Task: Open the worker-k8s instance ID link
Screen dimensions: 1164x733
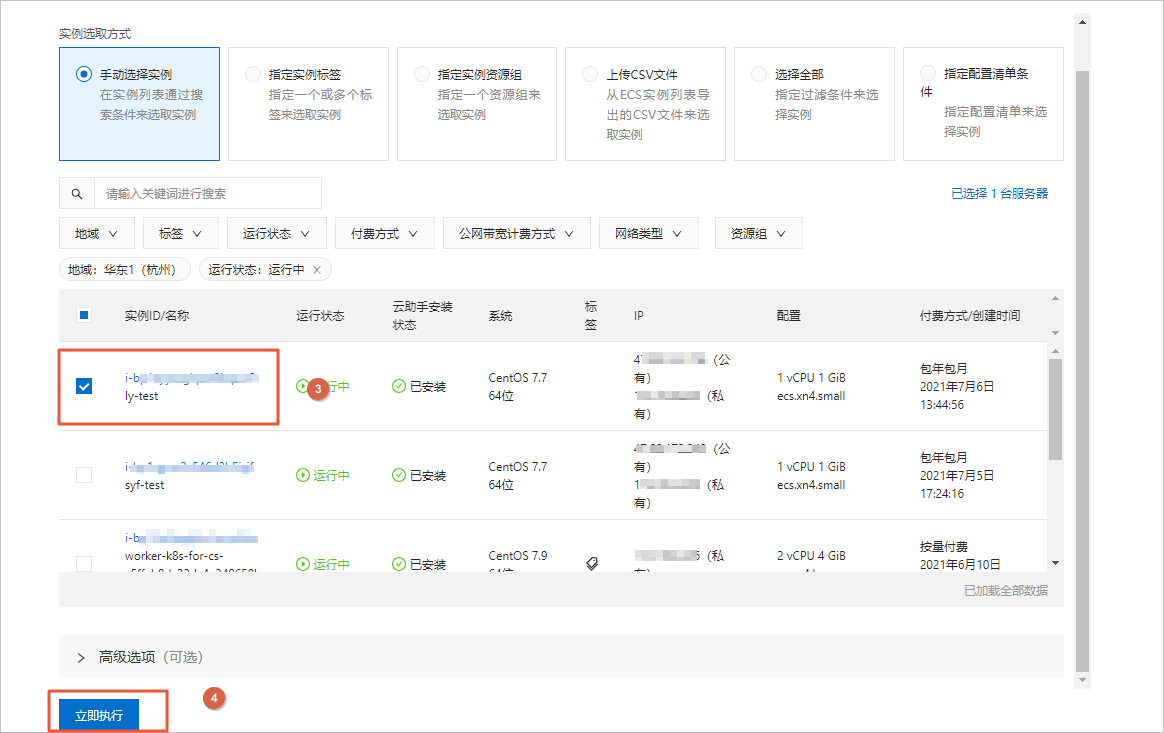Action: pyautogui.click(x=191, y=538)
